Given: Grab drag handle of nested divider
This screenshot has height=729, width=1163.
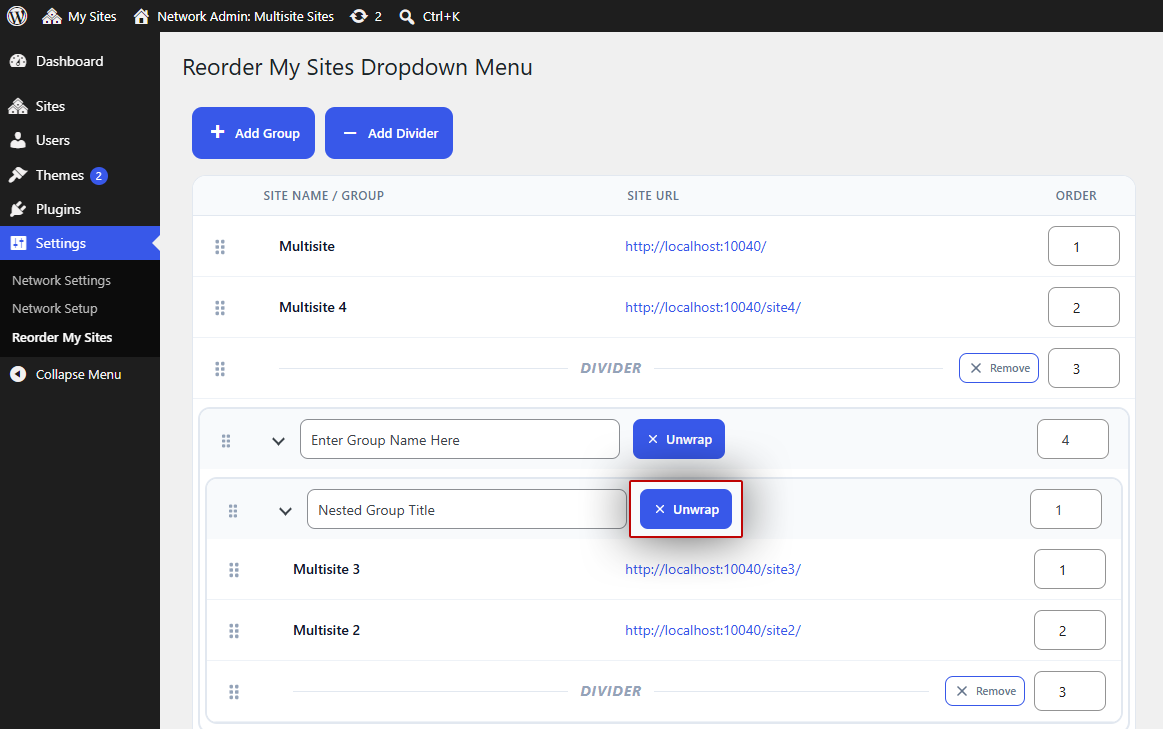Looking at the screenshot, I should point(234,691).
